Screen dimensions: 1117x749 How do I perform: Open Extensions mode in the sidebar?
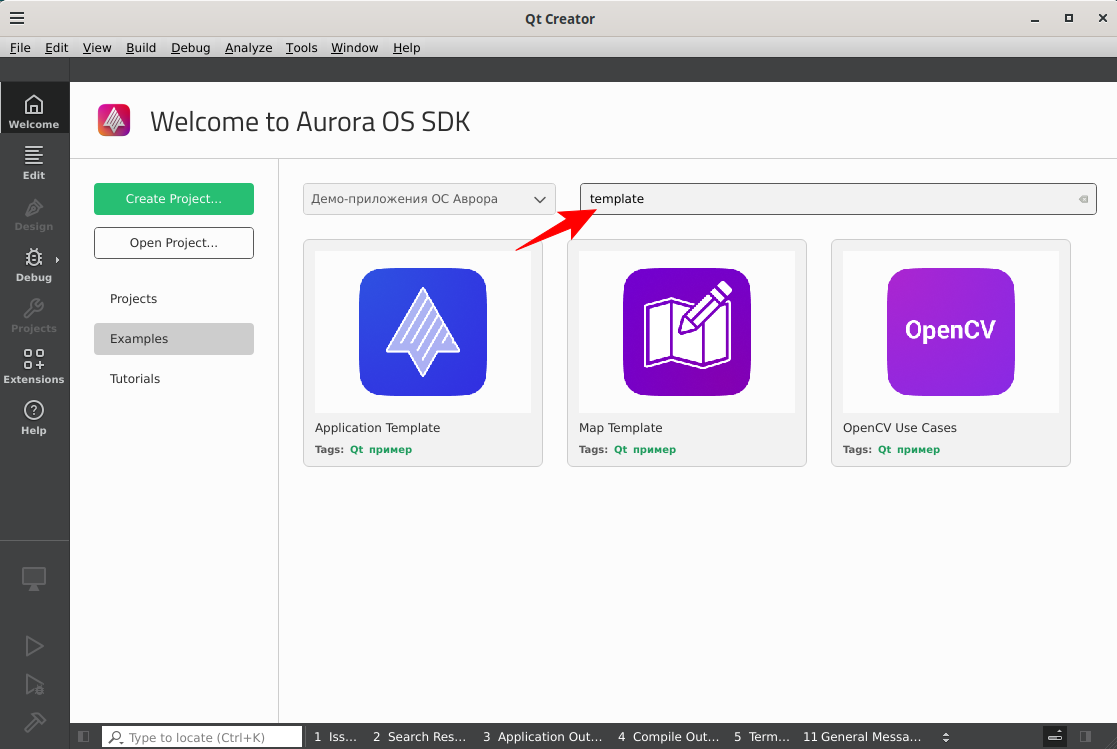33,367
